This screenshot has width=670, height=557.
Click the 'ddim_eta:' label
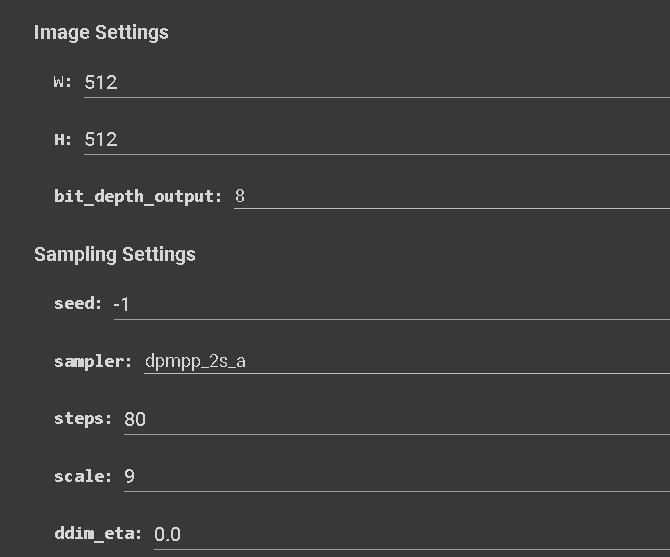click(x=98, y=534)
